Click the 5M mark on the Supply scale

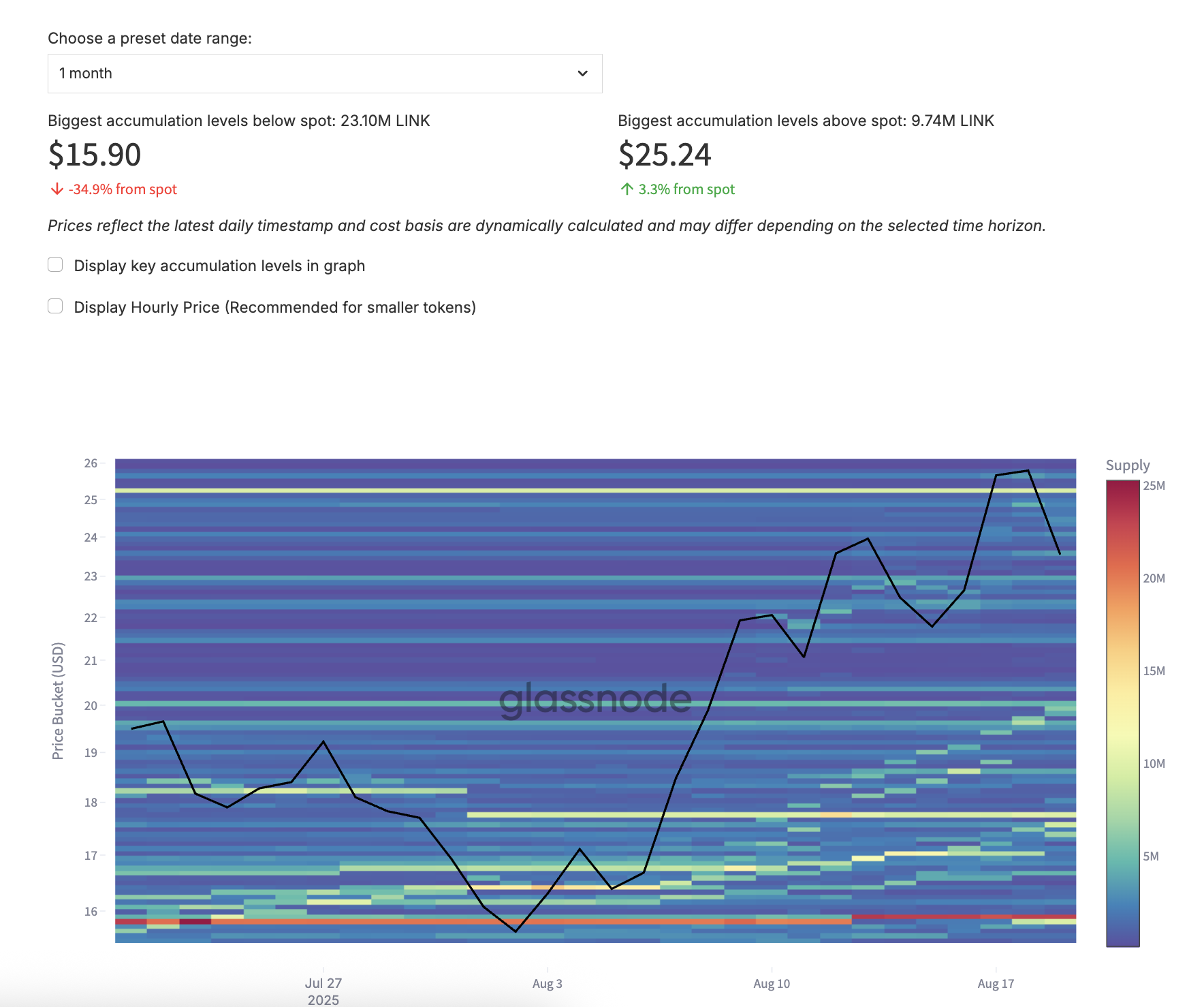pyautogui.click(x=1152, y=856)
